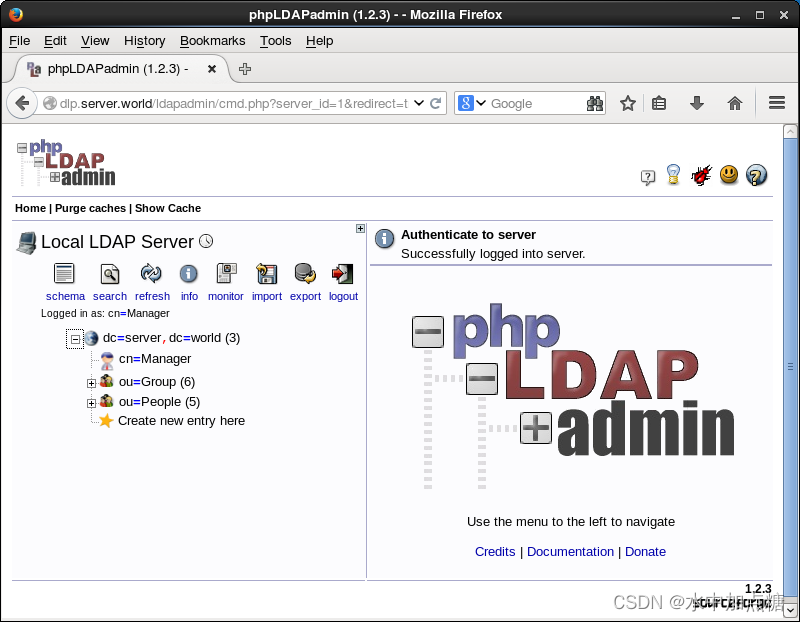Screen dimensions: 800x622
Task: Click the ou=People people icon
Action: [107, 401]
